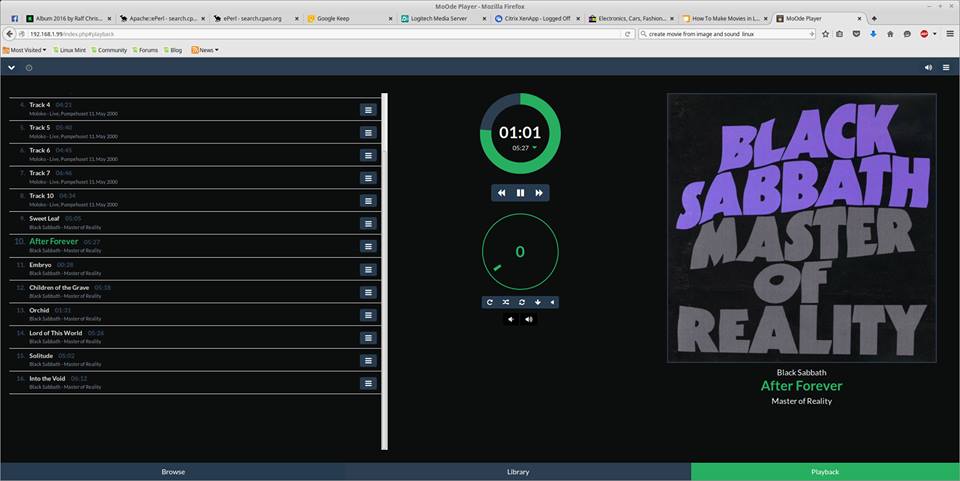Switch to the Browse panel tab
Viewport: 960px width, 481px height.
173,472
